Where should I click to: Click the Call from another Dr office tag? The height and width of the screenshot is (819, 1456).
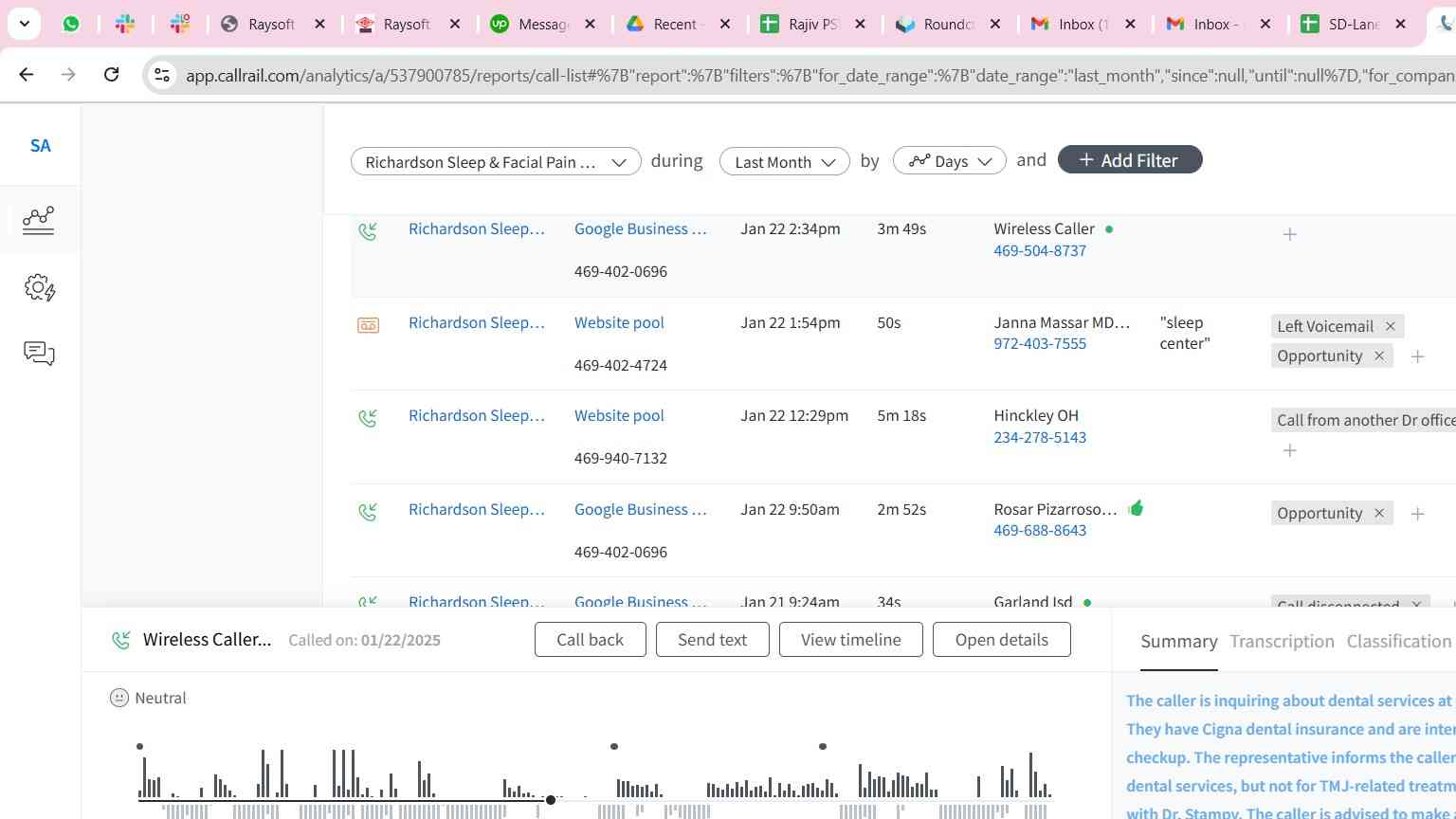[x=1365, y=420]
